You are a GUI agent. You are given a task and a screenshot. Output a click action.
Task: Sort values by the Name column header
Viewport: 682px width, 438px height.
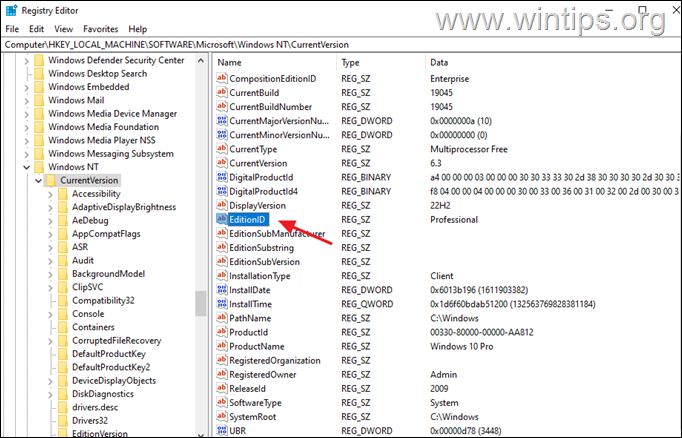tap(275, 62)
